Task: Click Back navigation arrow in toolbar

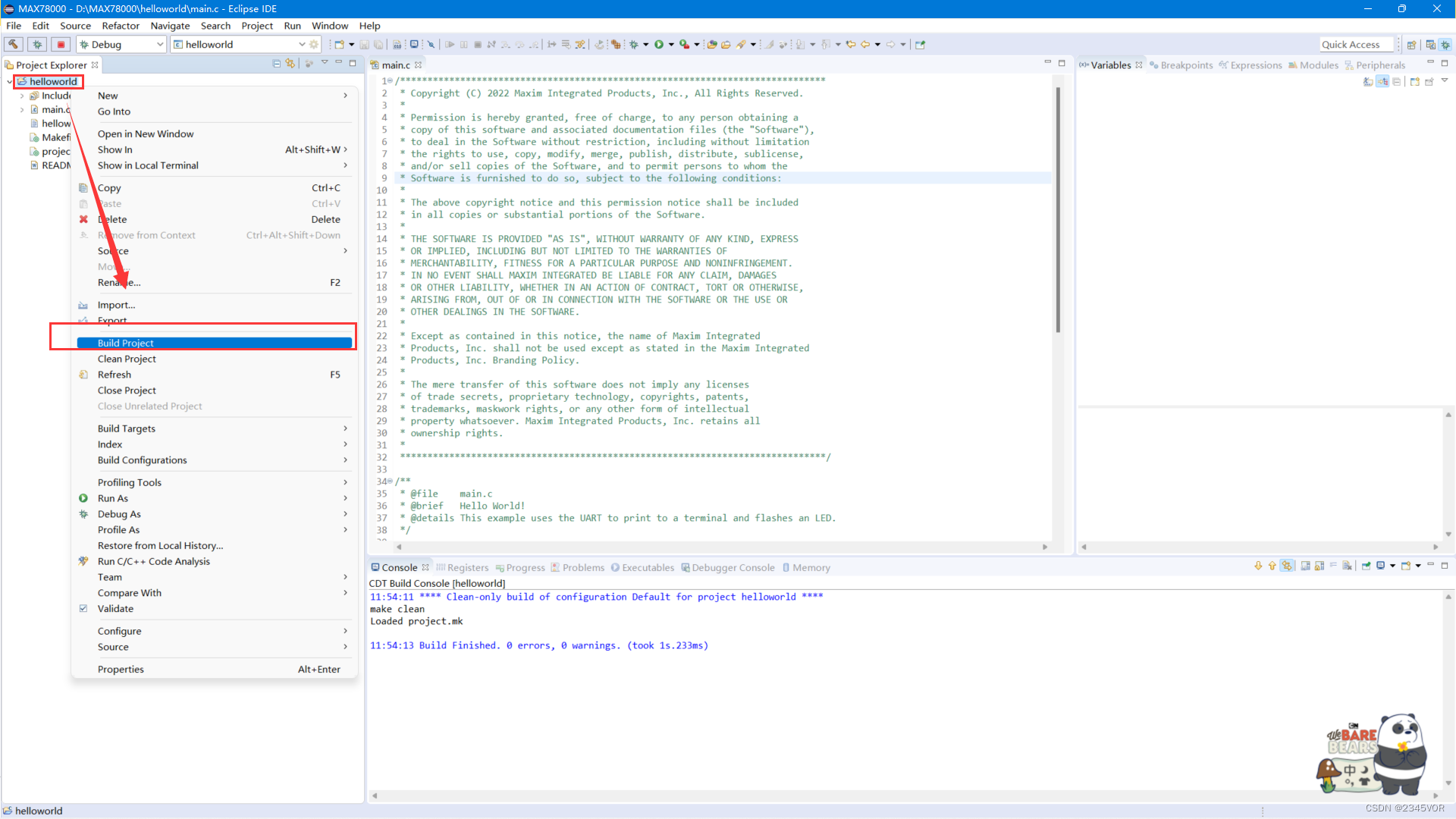Action: (x=864, y=45)
